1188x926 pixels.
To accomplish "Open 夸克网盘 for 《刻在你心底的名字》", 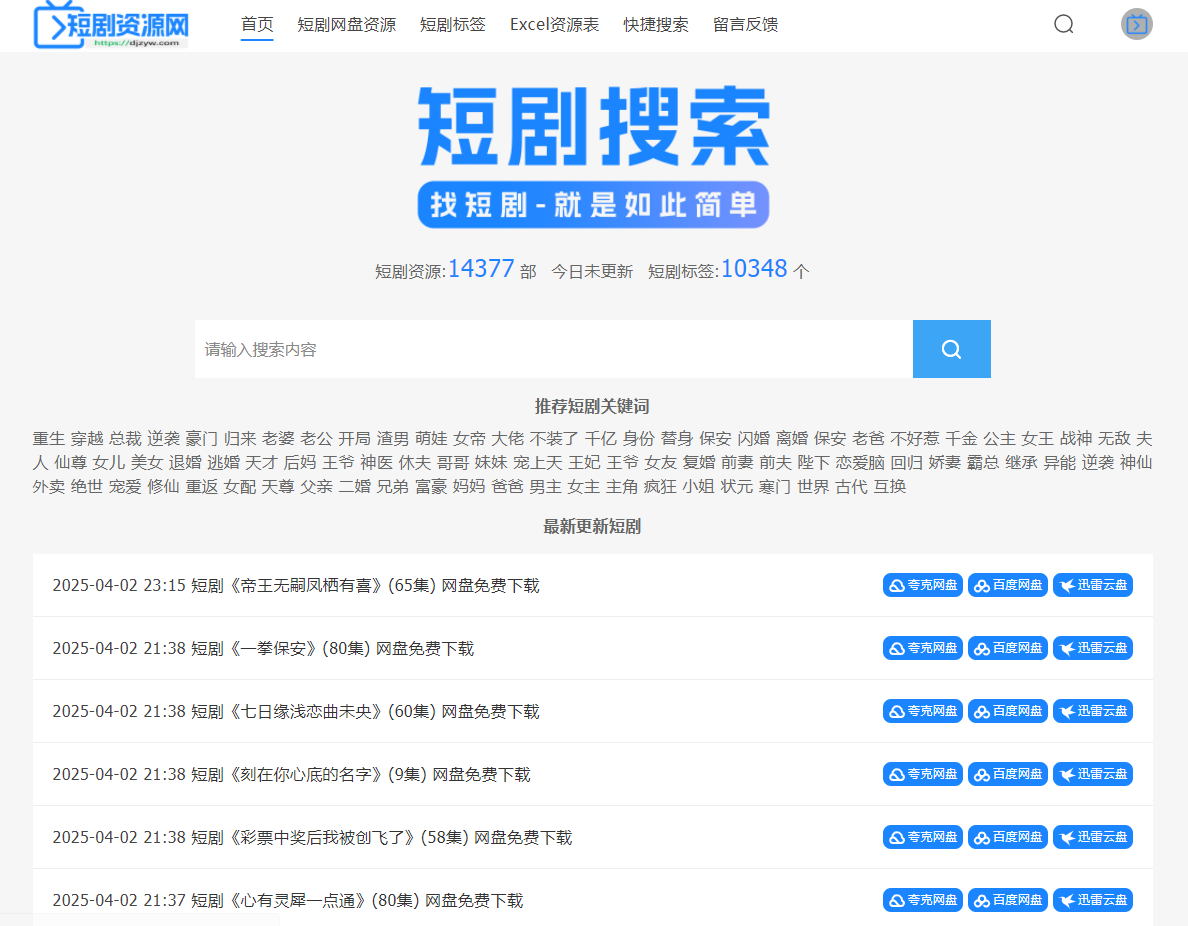I will pyautogui.click(x=922, y=774).
